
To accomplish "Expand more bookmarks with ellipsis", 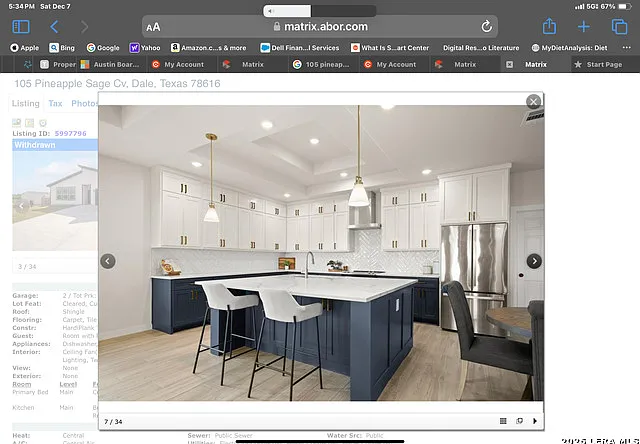I will [x=626, y=47].
